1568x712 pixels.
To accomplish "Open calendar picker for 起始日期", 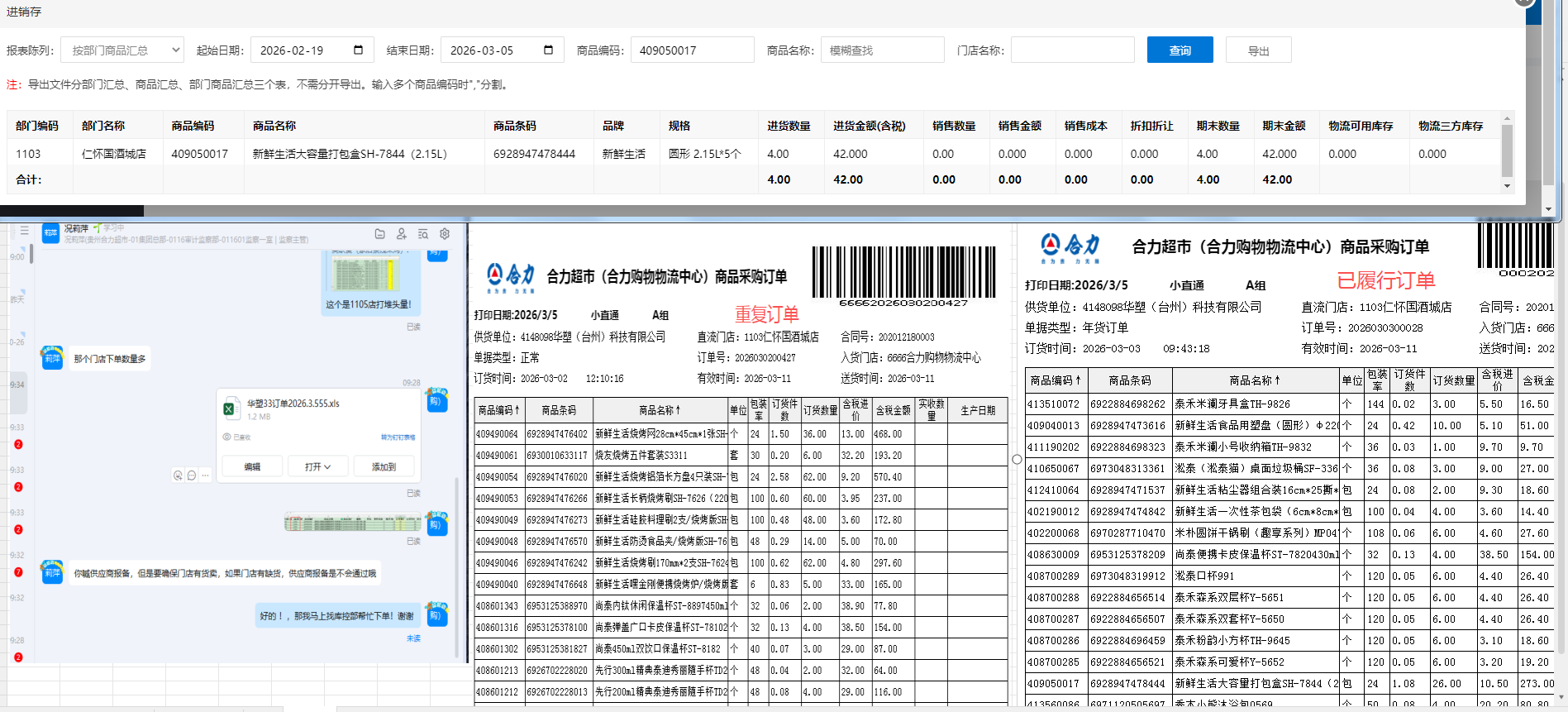I will click(x=358, y=50).
